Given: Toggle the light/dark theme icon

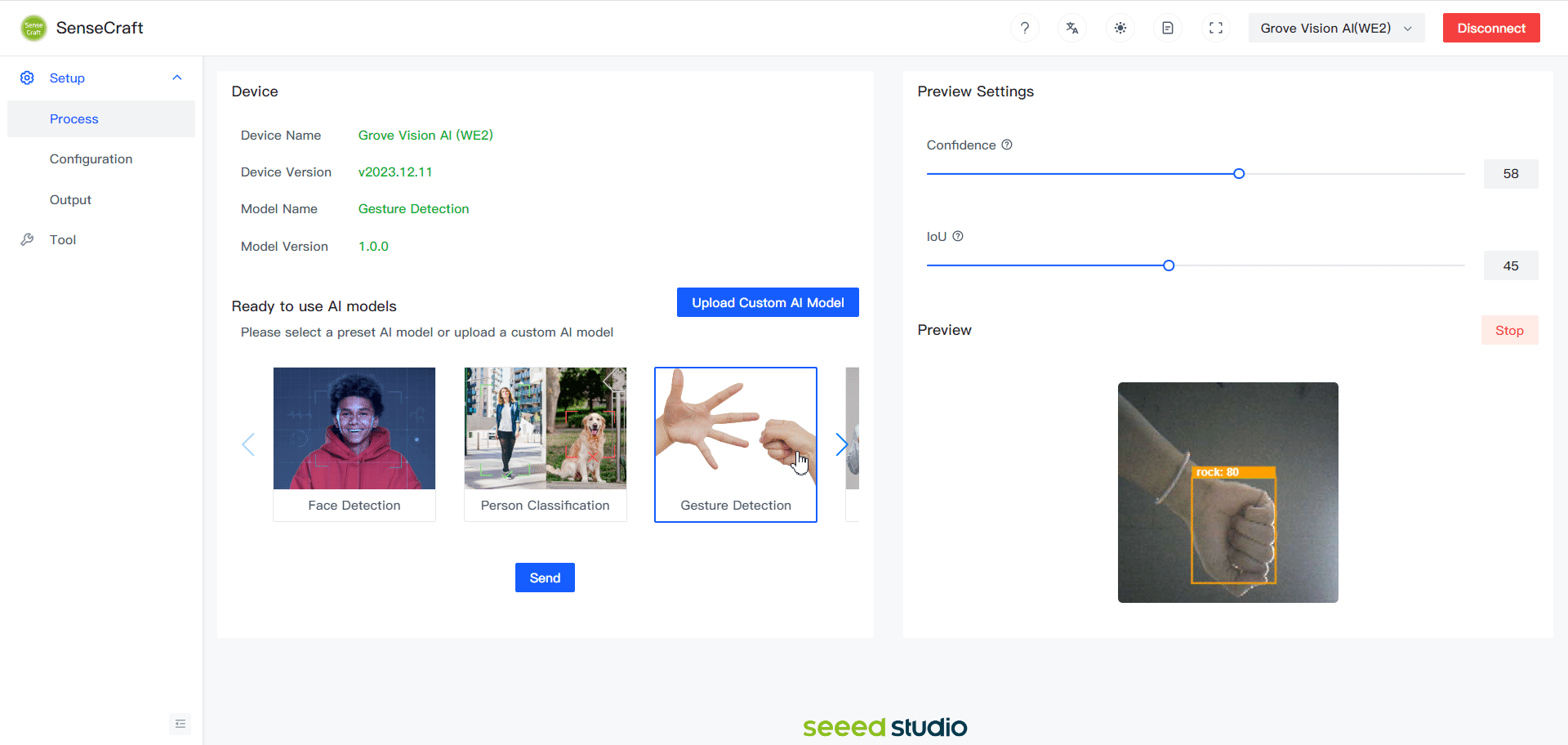Looking at the screenshot, I should [1120, 28].
